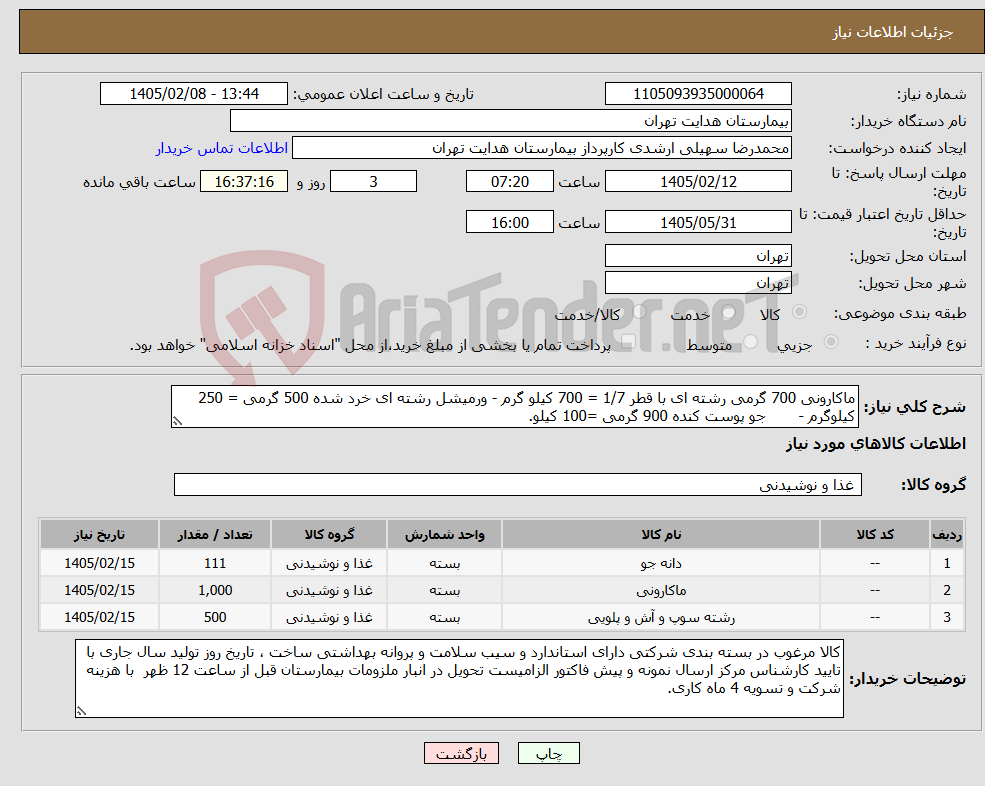Click the واحد شمارش column header
The width and height of the screenshot is (985, 786).
(444, 534)
